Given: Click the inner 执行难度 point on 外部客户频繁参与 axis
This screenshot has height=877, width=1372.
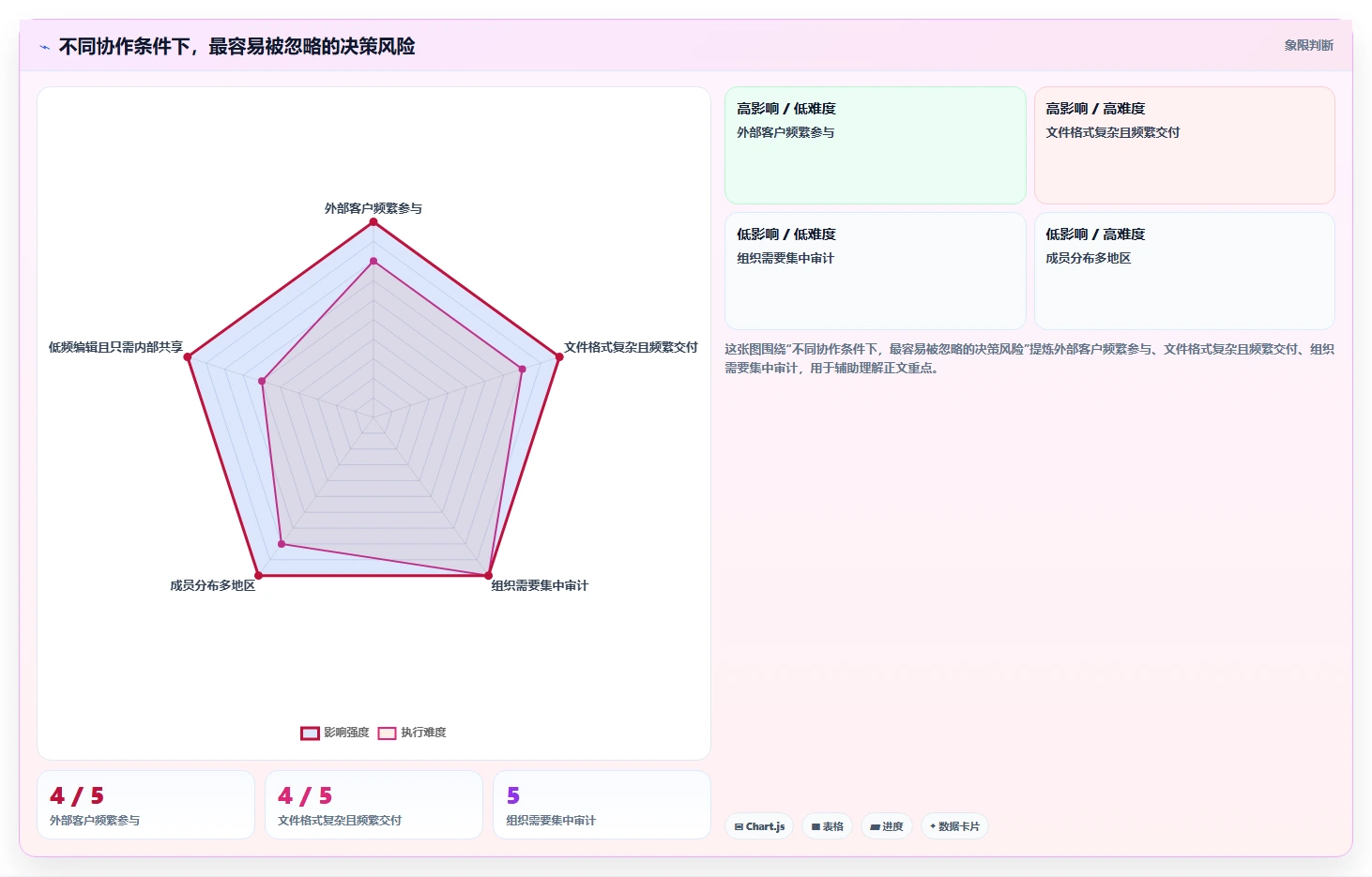Looking at the screenshot, I should 373,261.
